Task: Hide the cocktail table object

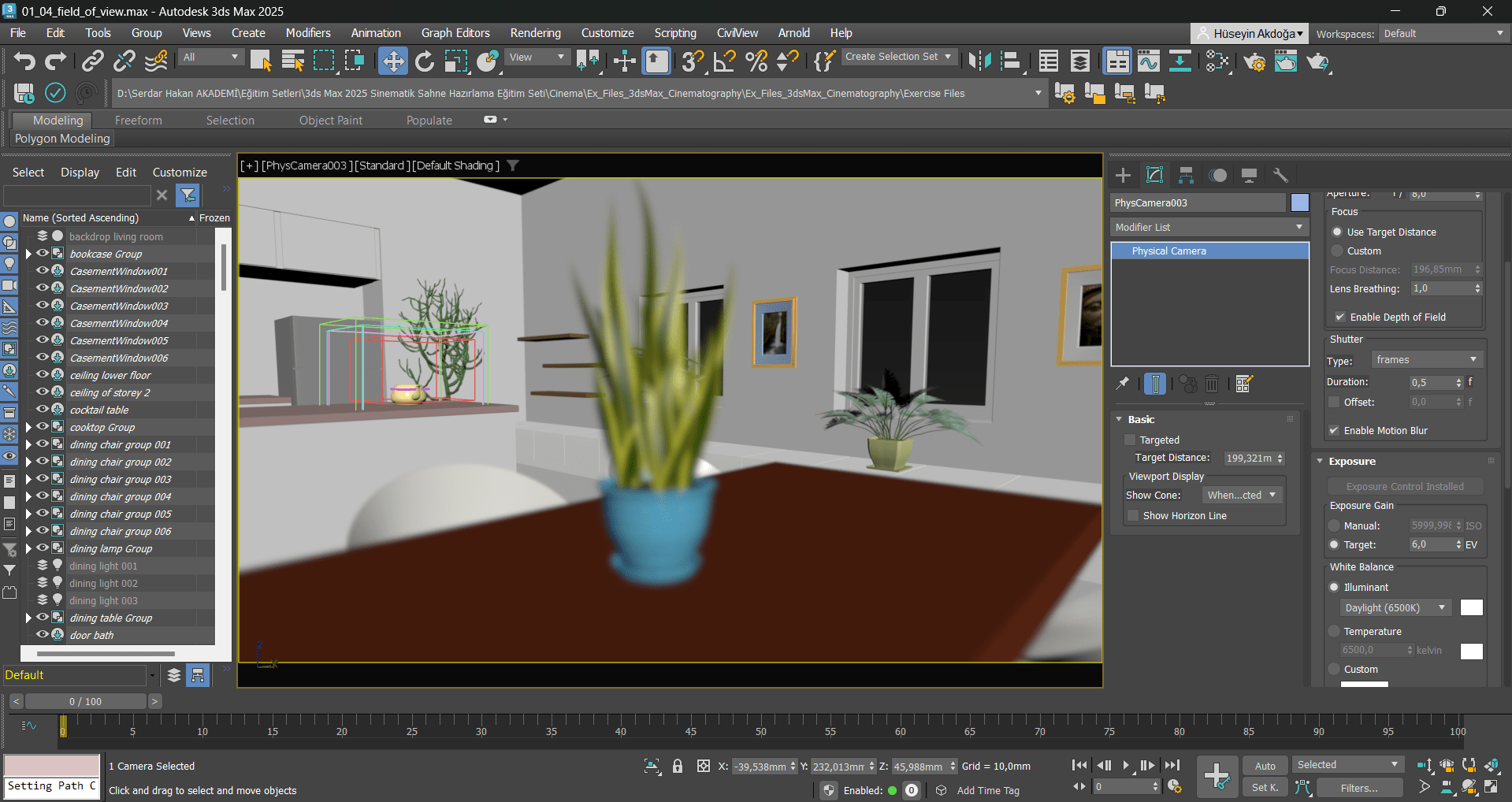Action: tap(43, 410)
